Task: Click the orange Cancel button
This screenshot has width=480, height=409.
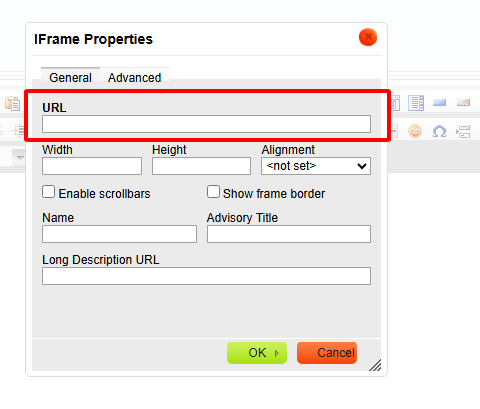Action: click(327, 353)
